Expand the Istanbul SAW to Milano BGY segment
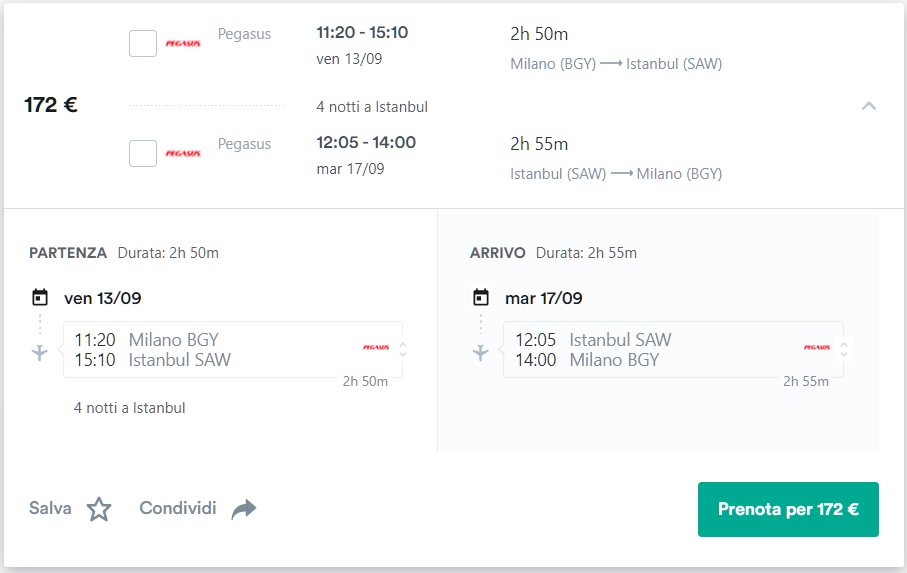 coord(844,349)
